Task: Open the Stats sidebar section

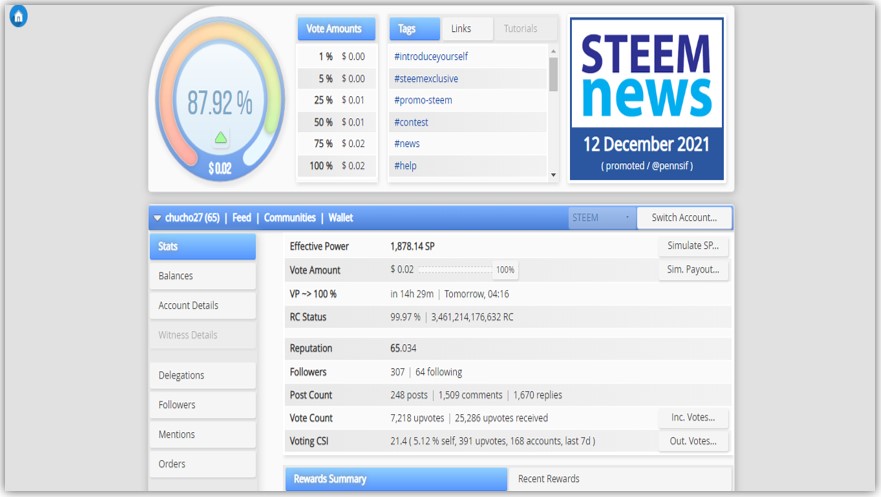Action: (x=203, y=247)
